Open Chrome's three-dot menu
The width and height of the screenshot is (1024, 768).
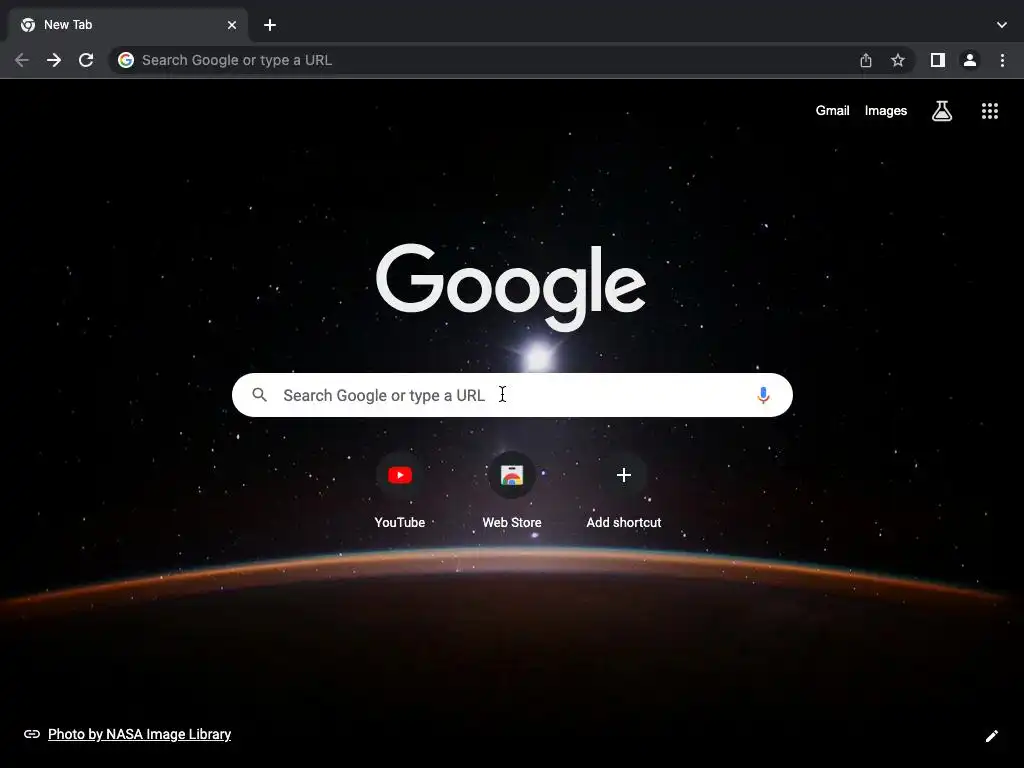coord(1002,60)
